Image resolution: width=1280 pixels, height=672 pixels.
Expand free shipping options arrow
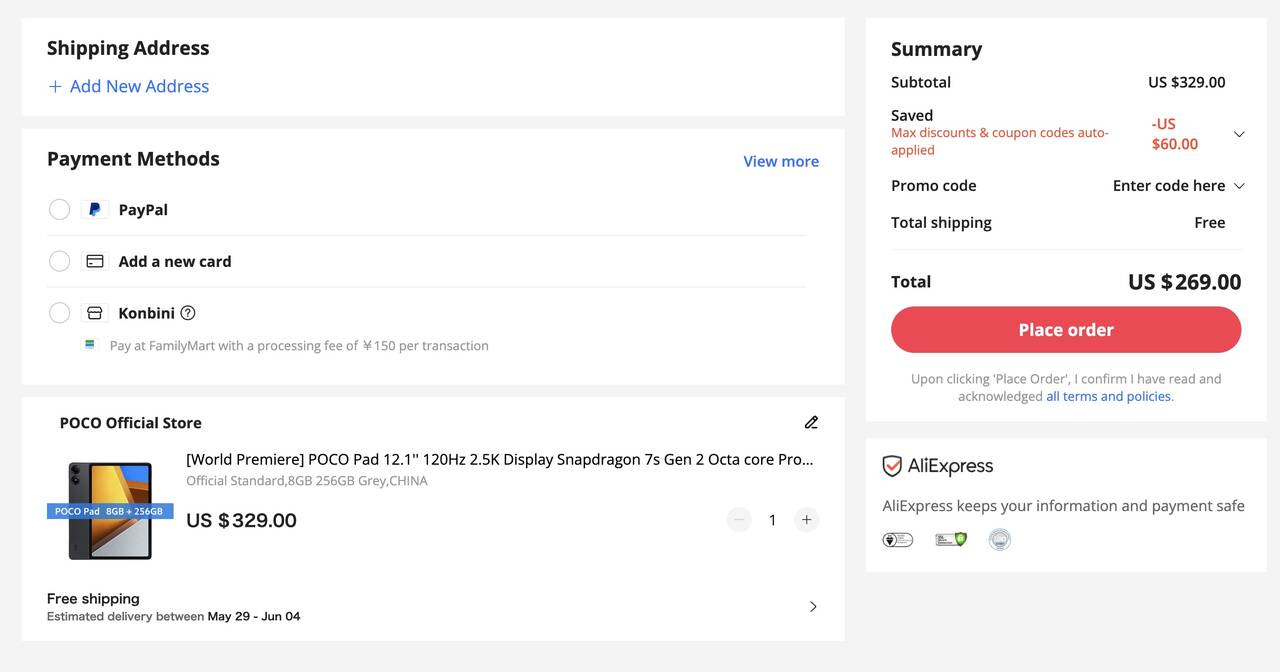812,606
